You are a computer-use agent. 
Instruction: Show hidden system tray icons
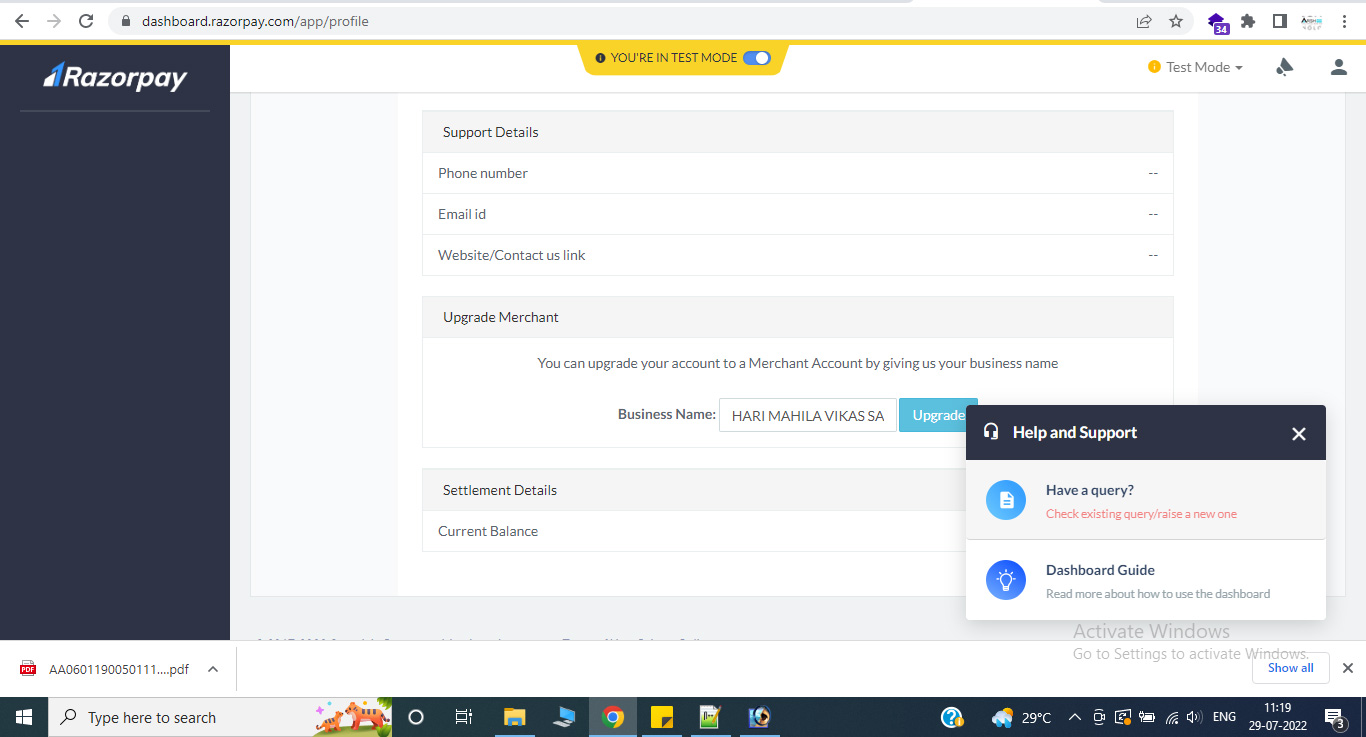coord(1075,717)
